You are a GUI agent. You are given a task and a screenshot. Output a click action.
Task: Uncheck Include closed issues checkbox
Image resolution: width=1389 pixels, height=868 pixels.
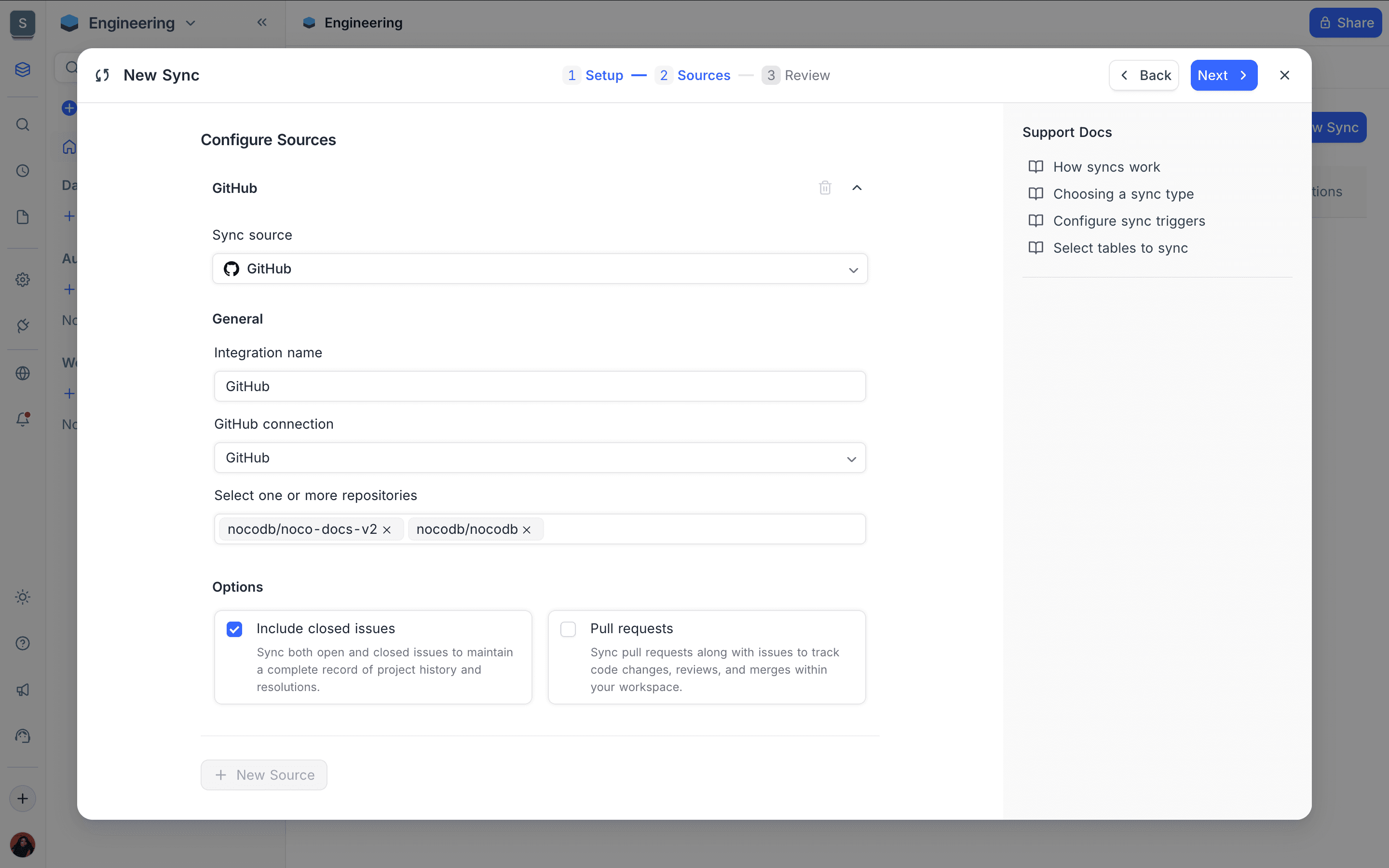(234, 629)
